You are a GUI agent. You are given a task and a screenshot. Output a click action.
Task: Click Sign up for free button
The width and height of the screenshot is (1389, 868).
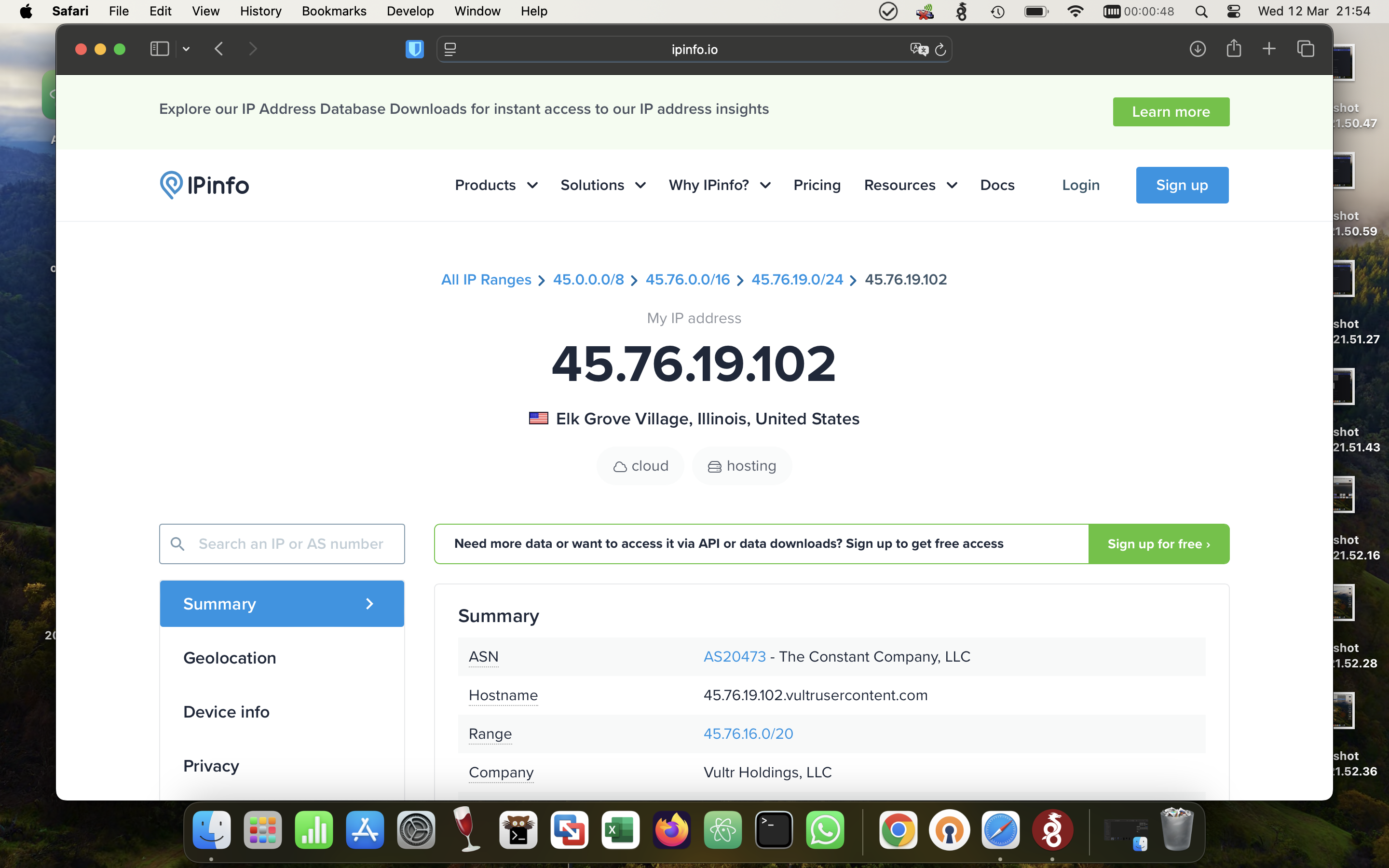point(1159,543)
